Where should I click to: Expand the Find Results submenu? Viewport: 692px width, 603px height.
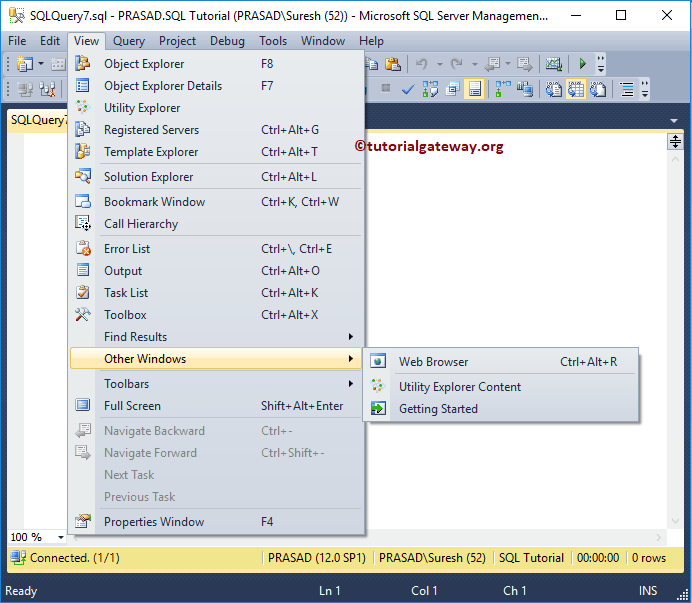(217, 337)
